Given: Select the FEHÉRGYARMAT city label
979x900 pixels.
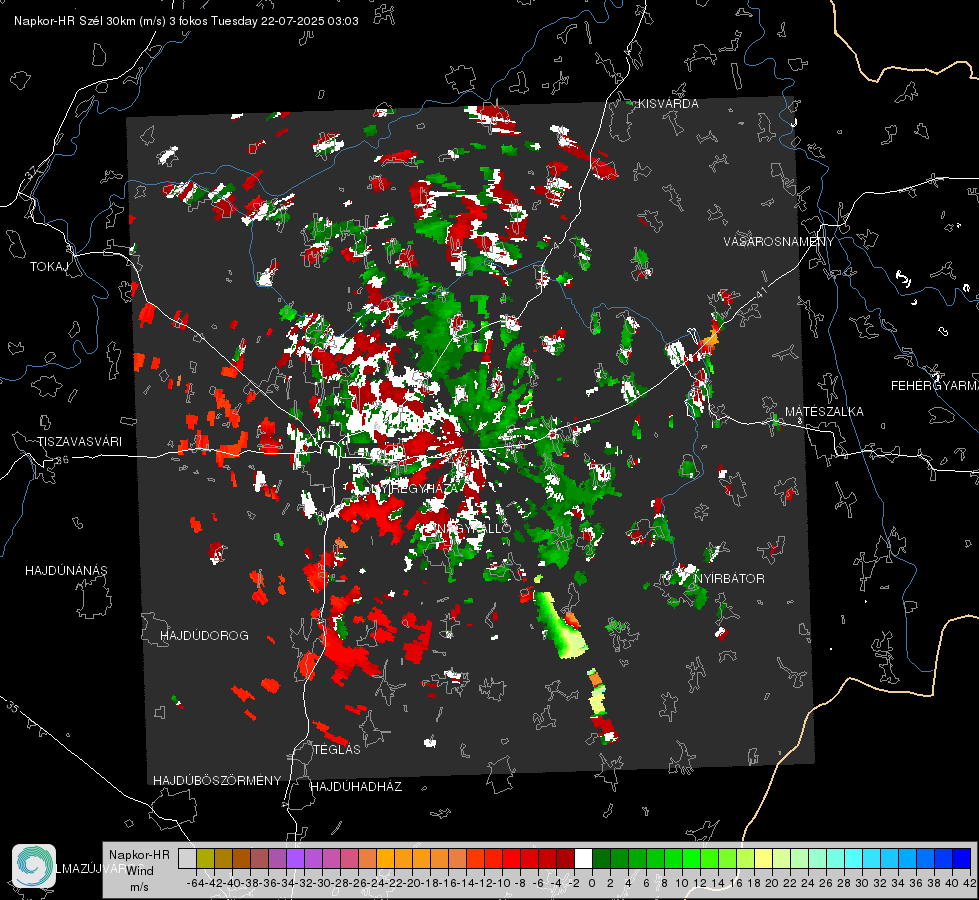Looking at the screenshot, I should click(935, 386).
